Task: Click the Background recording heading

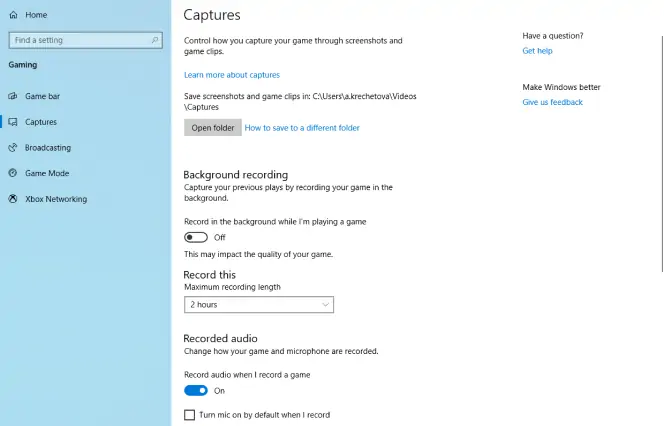Action: click(235, 175)
